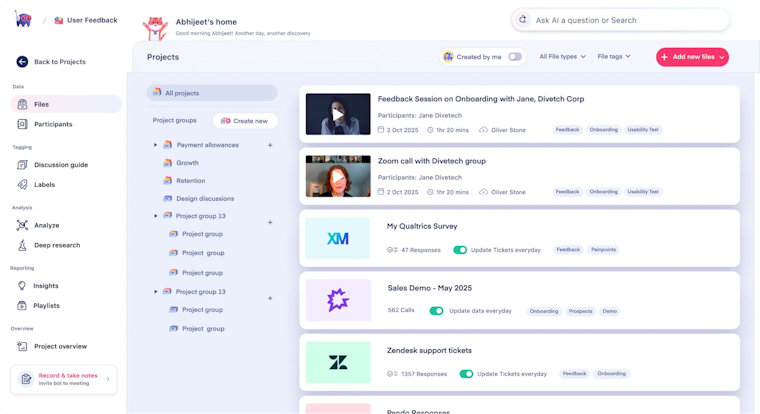Image resolution: width=760 pixels, height=414 pixels.
Task: Expand the Payment allowances group arrow
Action: pyautogui.click(x=155, y=145)
